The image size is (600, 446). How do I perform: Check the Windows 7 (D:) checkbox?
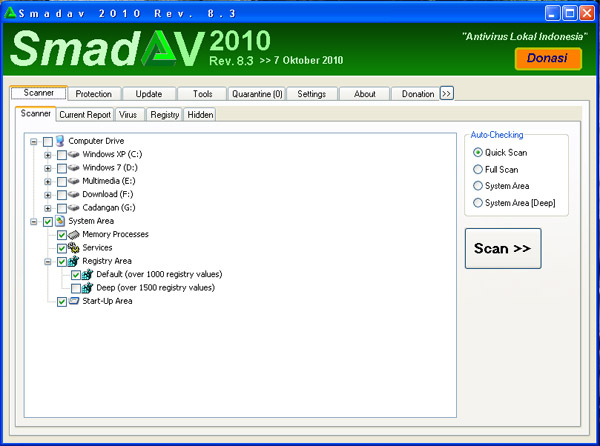coord(62,169)
